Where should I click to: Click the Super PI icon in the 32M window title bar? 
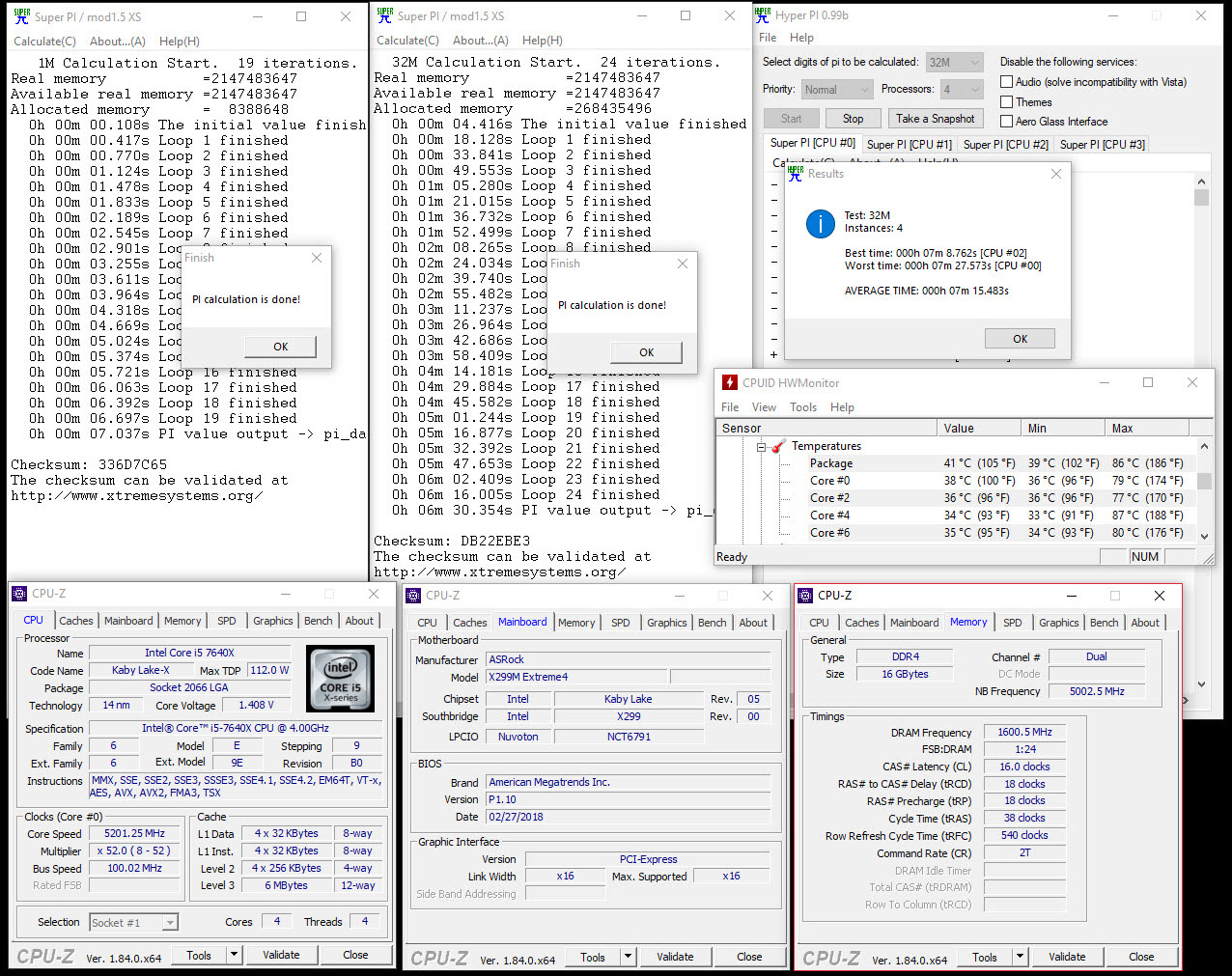point(384,16)
